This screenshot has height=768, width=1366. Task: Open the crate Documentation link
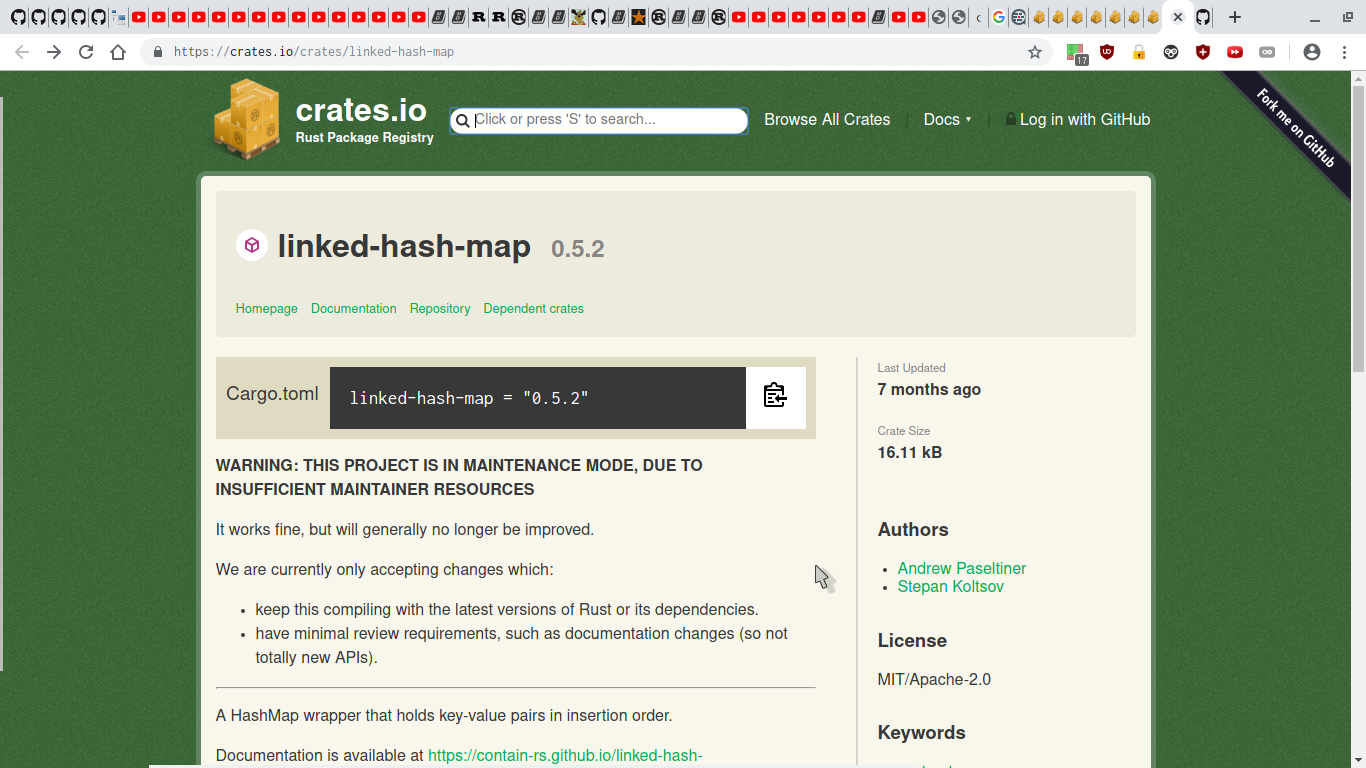[354, 308]
